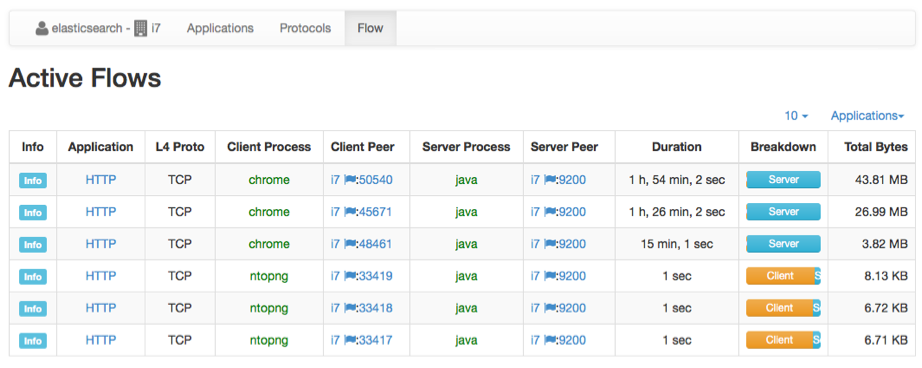Click flag icon in client peer 33418 row
Image resolution: width=922 pixels, height=368 pixels.
[350, 308]
